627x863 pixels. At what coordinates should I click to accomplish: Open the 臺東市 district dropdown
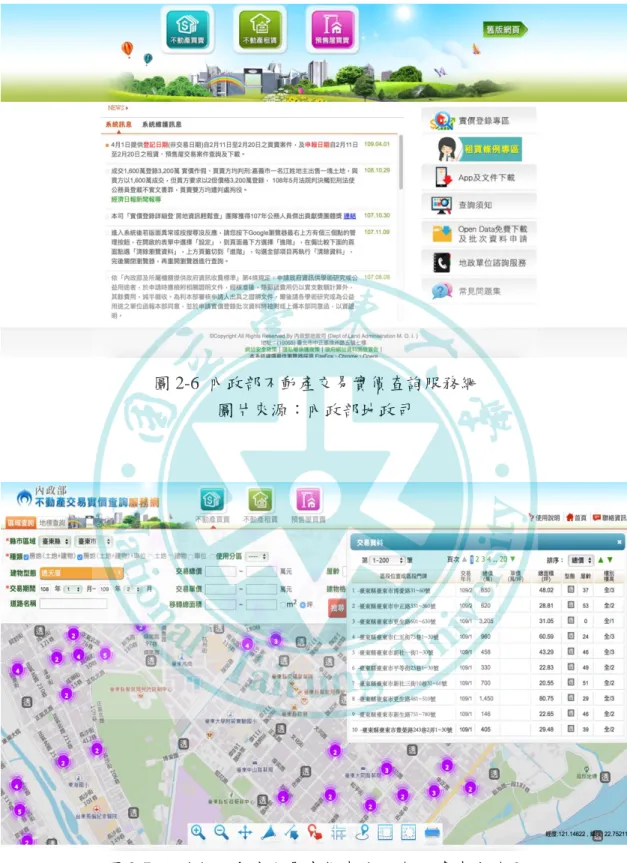(94, 542)
